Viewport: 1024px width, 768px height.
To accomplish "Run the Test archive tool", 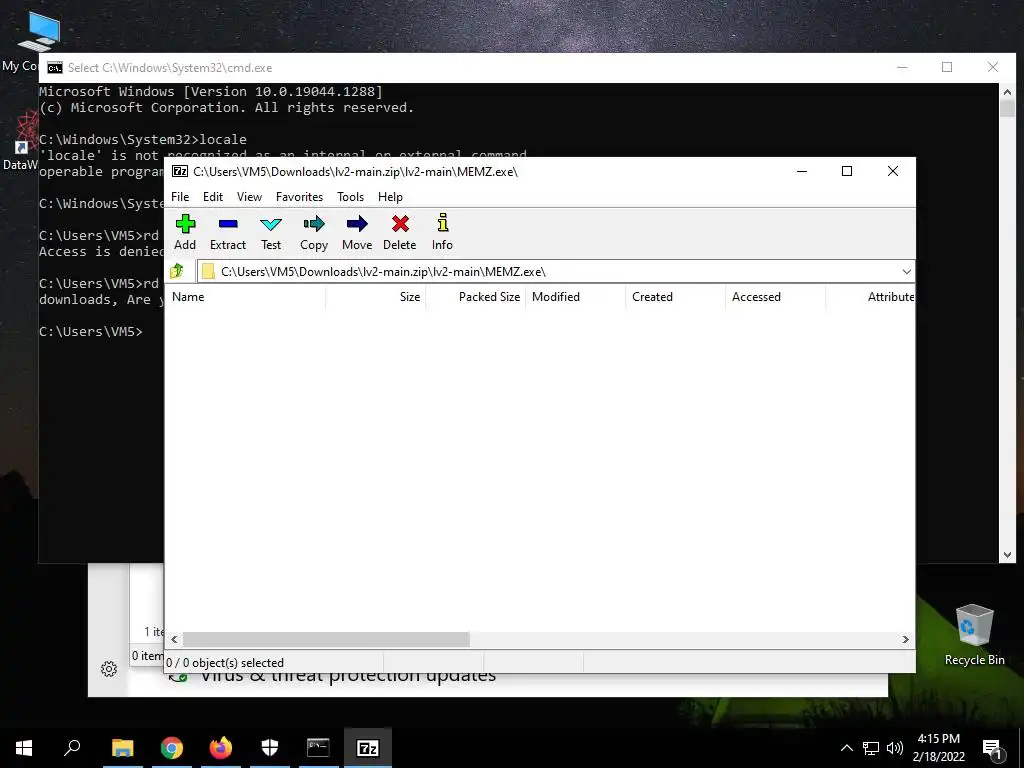I will click(271, 232).
